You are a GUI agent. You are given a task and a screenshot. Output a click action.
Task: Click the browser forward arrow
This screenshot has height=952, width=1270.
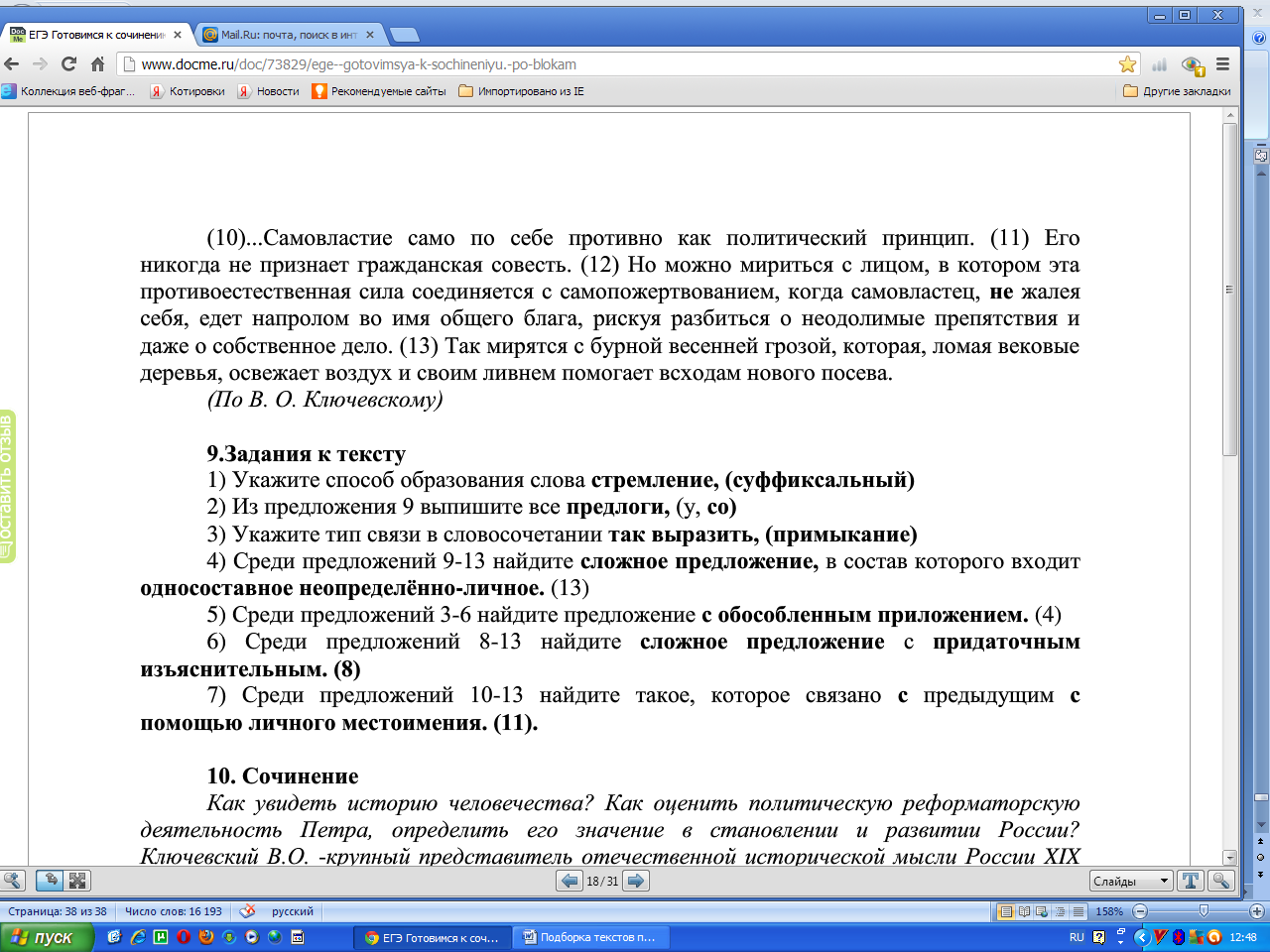[x=40, y=64]
